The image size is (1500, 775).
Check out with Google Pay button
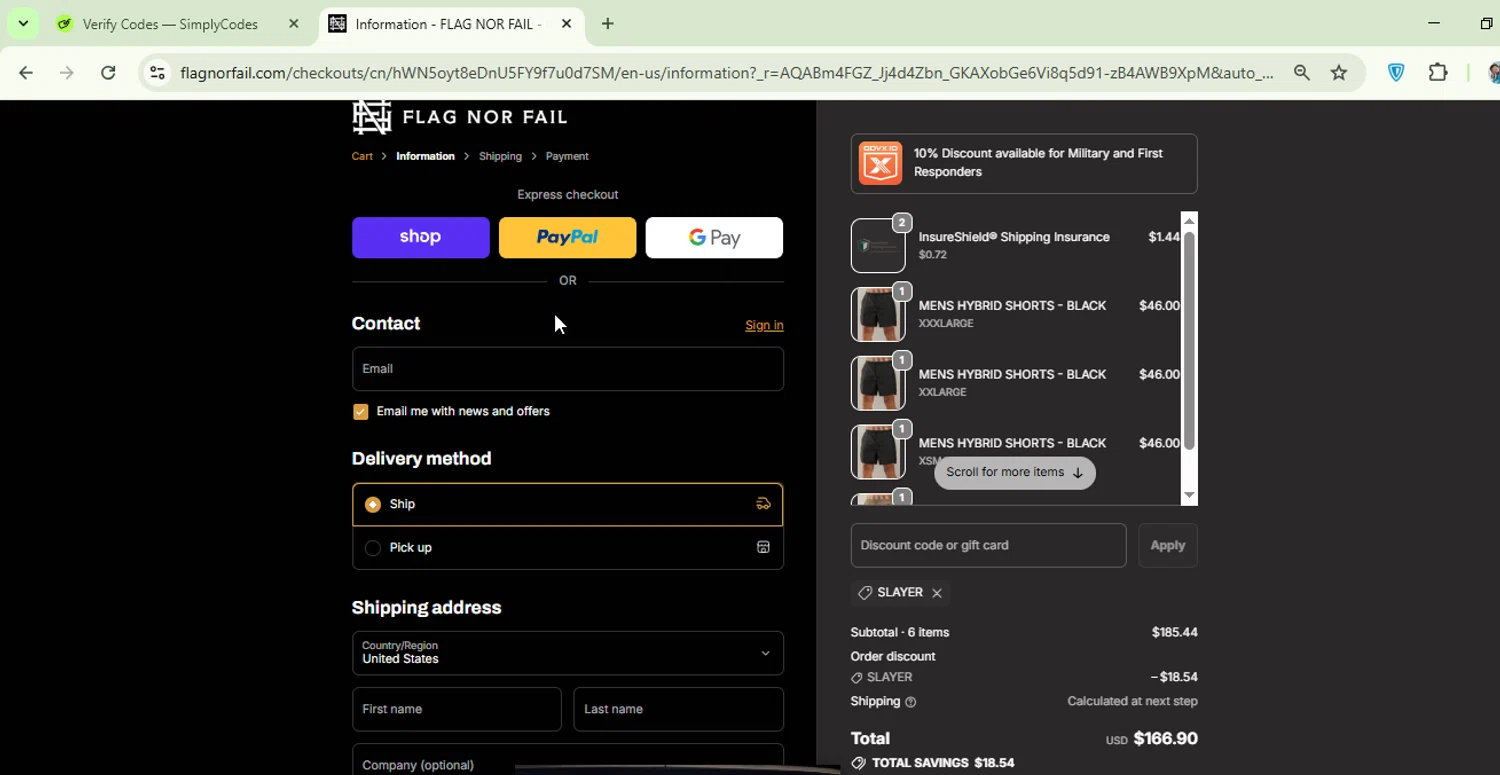tap(714, 238)
